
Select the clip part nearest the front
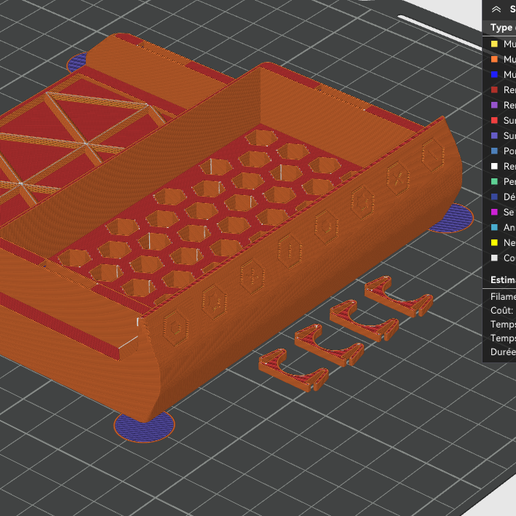pos(293,370)
